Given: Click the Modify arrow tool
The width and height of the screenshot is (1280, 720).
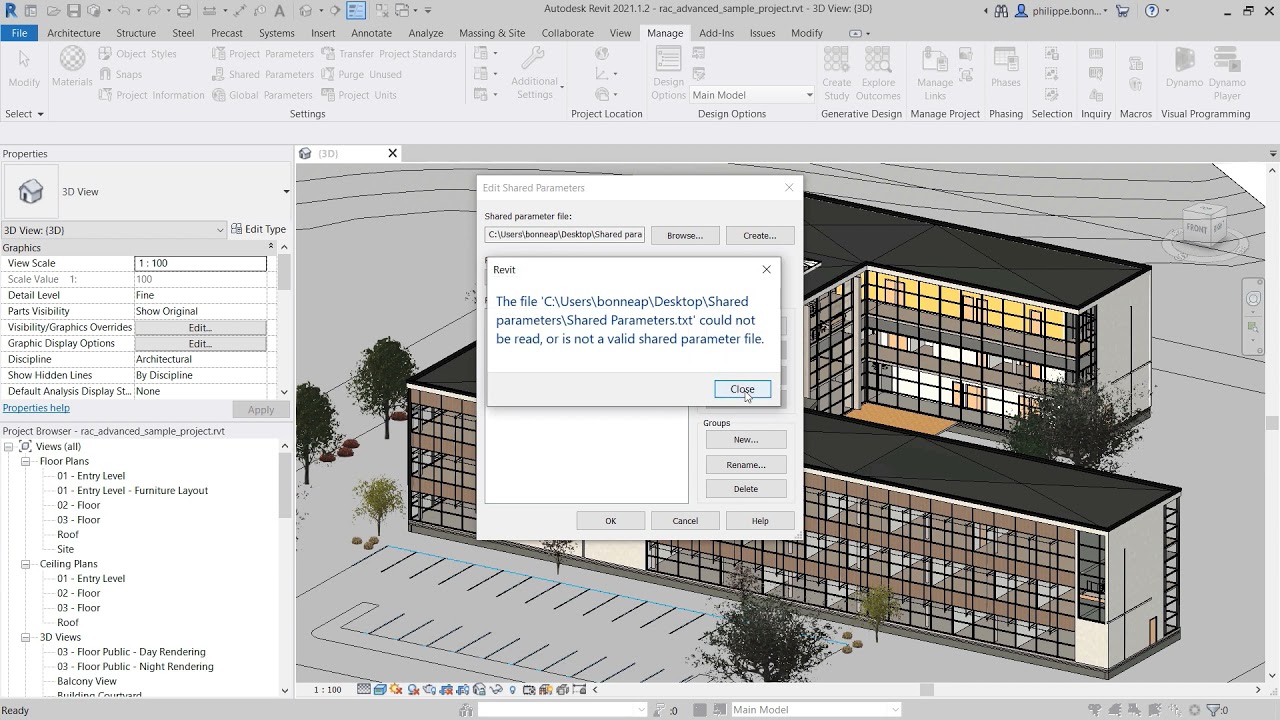Looking at the screenshot, I should point(24,68).
